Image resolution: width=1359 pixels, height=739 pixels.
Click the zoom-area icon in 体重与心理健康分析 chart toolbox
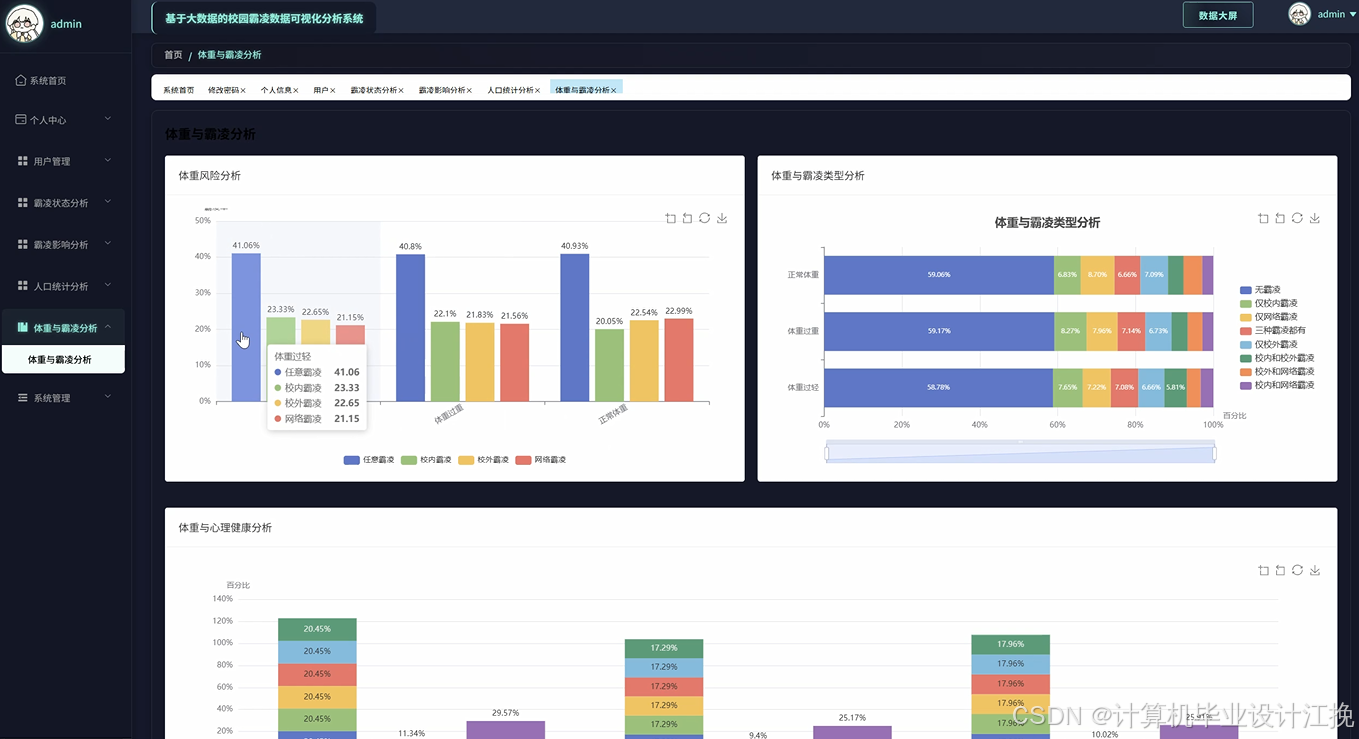[x=1264, y=570]
